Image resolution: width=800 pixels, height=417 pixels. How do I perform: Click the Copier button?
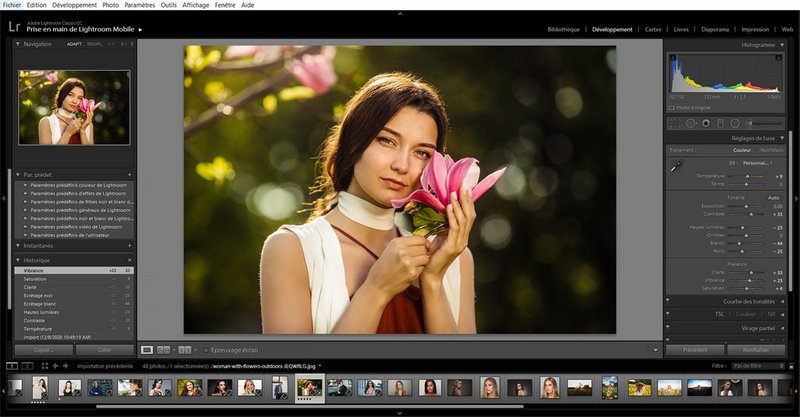coord(43,350)
